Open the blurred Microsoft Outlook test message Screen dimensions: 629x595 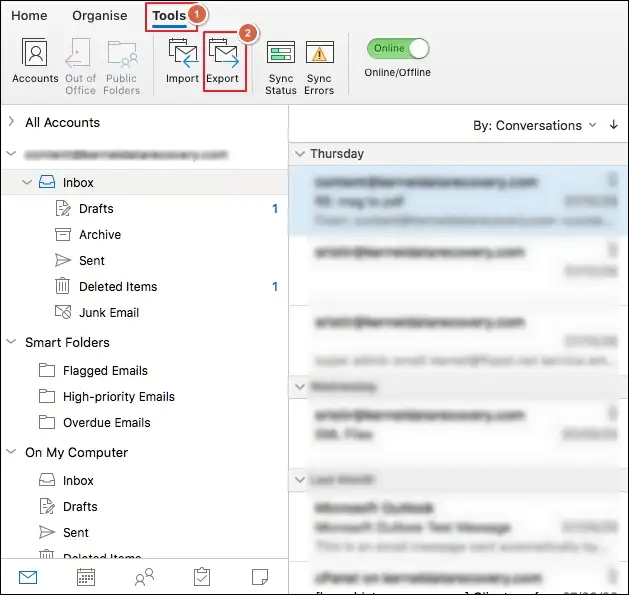pyautogui.click(x=459, y=526)
